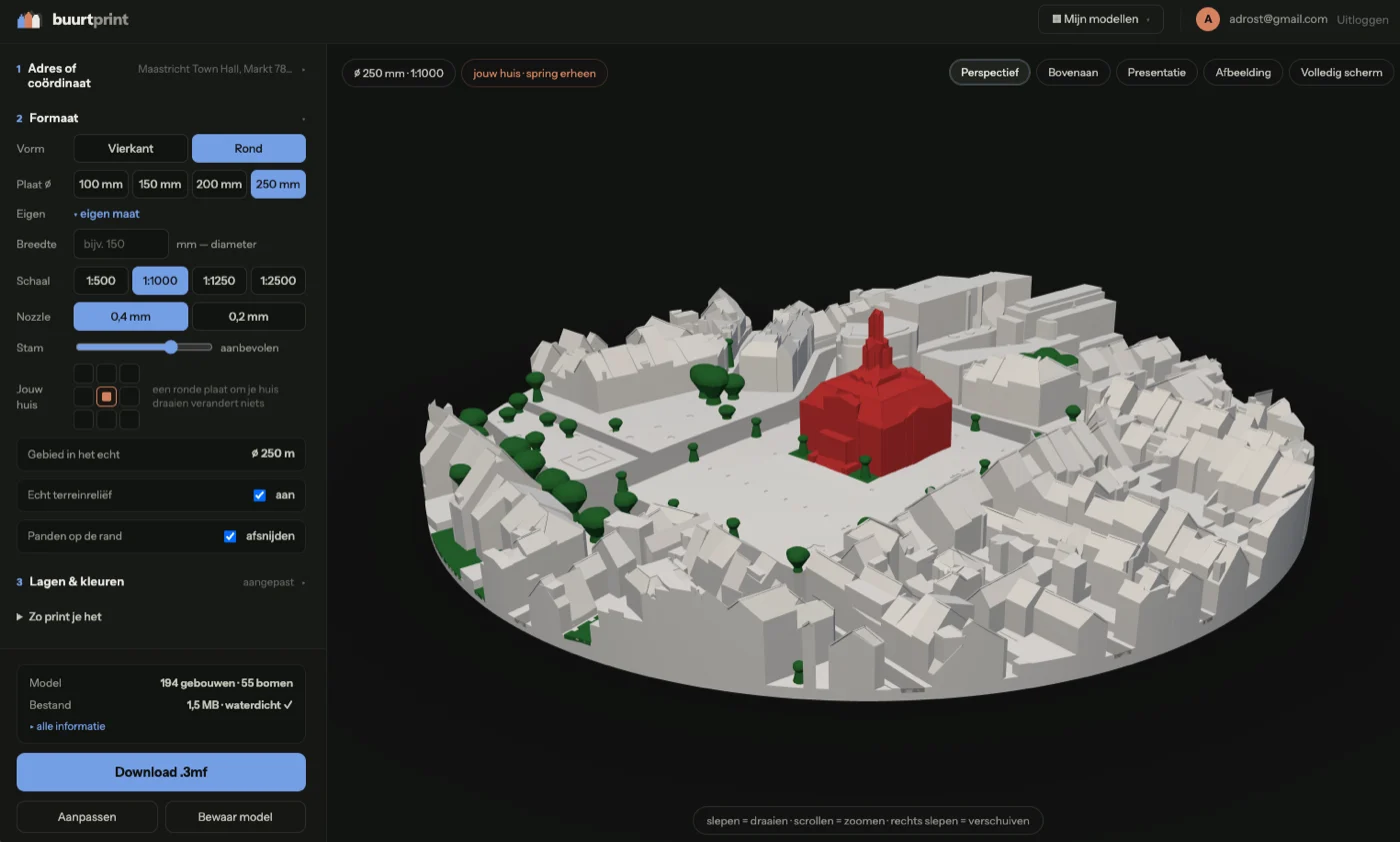
Task: Click the orange account avatar A
Action: pyautogui.click(x=1208, y=19)
